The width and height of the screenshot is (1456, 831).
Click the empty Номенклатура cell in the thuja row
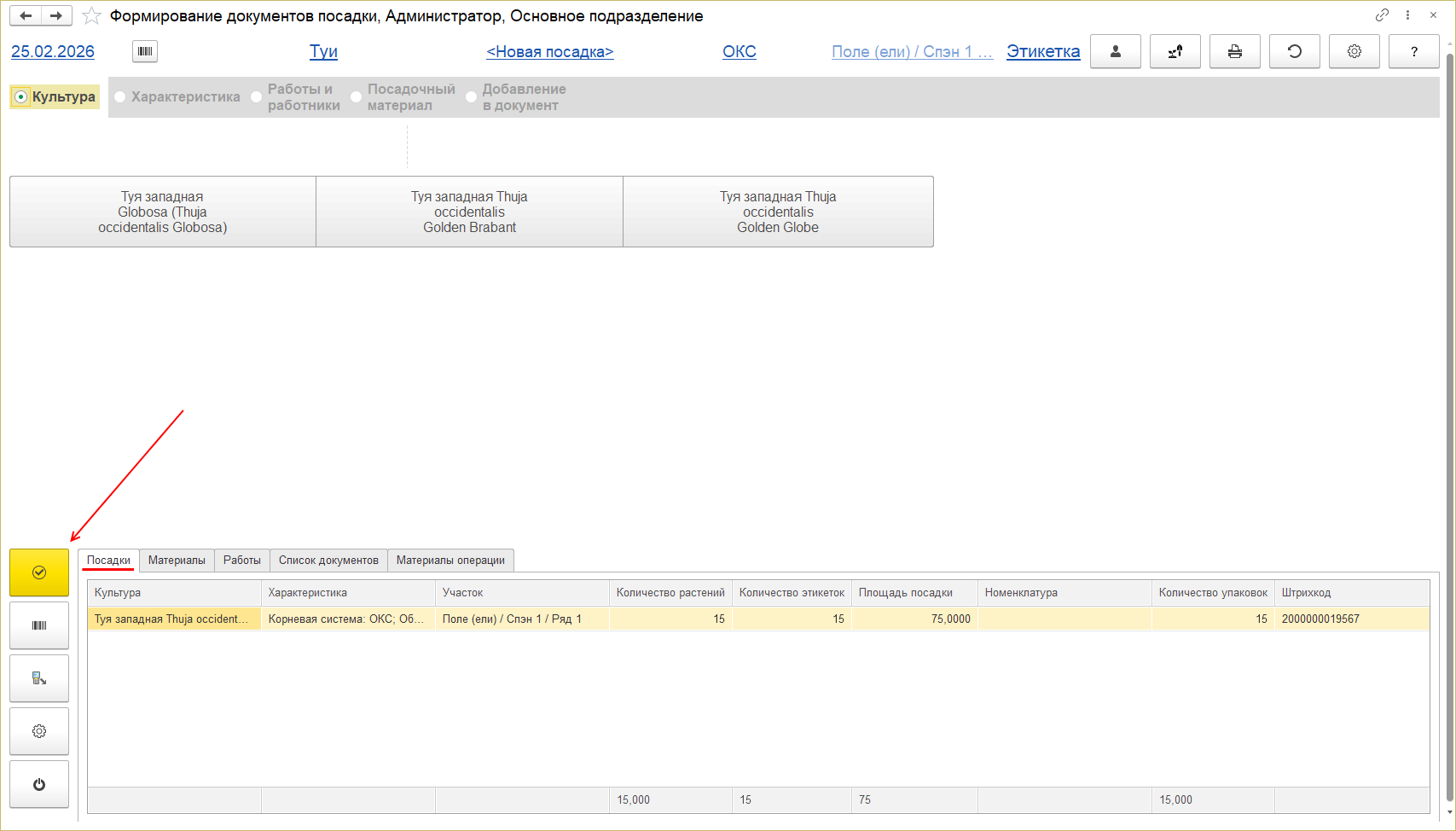point(1064,619)
